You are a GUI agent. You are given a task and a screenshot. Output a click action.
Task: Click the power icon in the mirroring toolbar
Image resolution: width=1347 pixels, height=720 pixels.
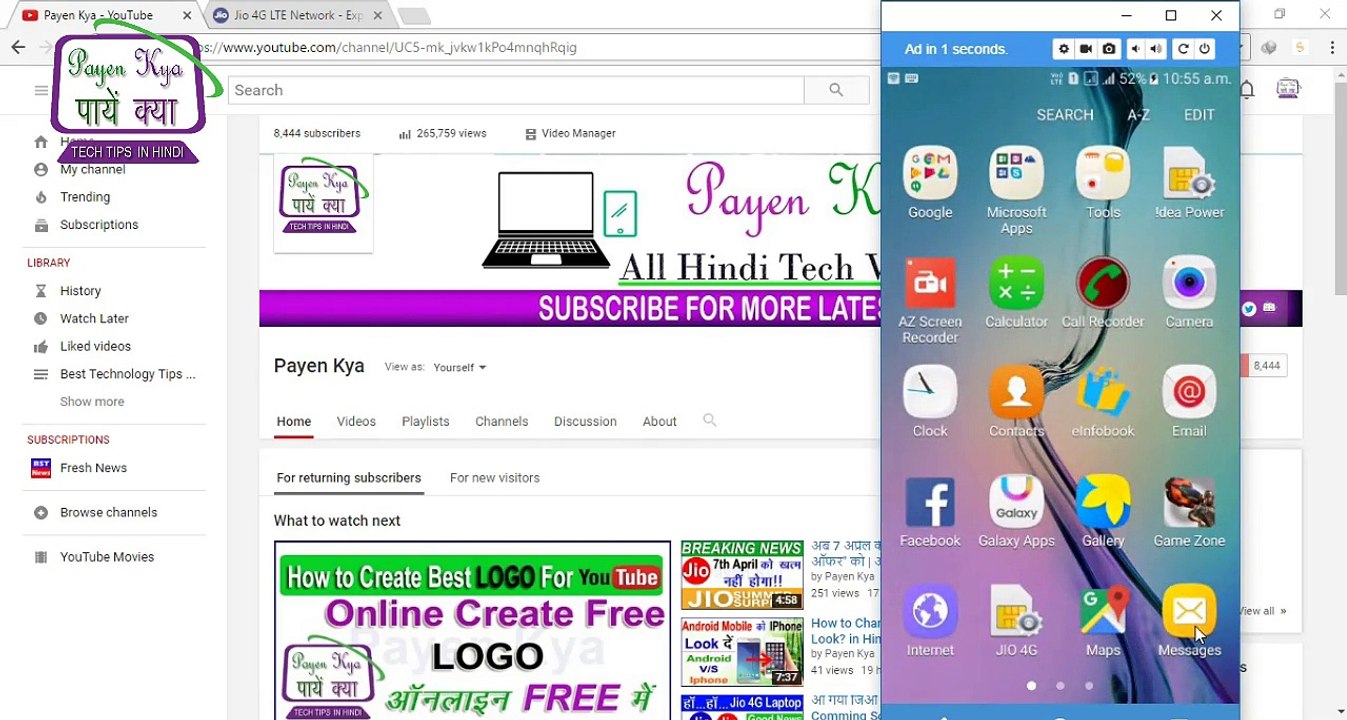point(1204,49)
